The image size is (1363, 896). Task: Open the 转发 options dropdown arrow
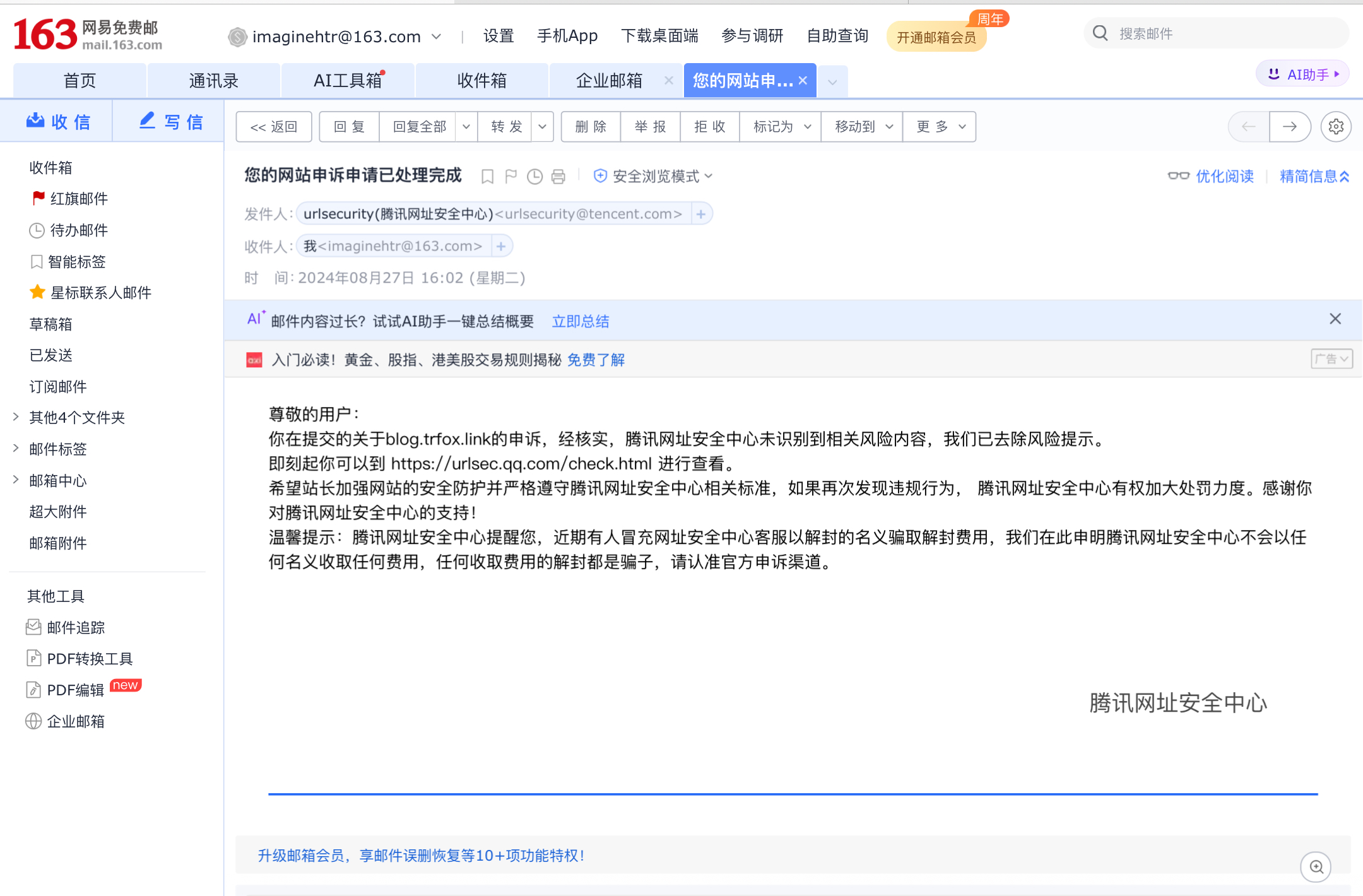point(542,126)
